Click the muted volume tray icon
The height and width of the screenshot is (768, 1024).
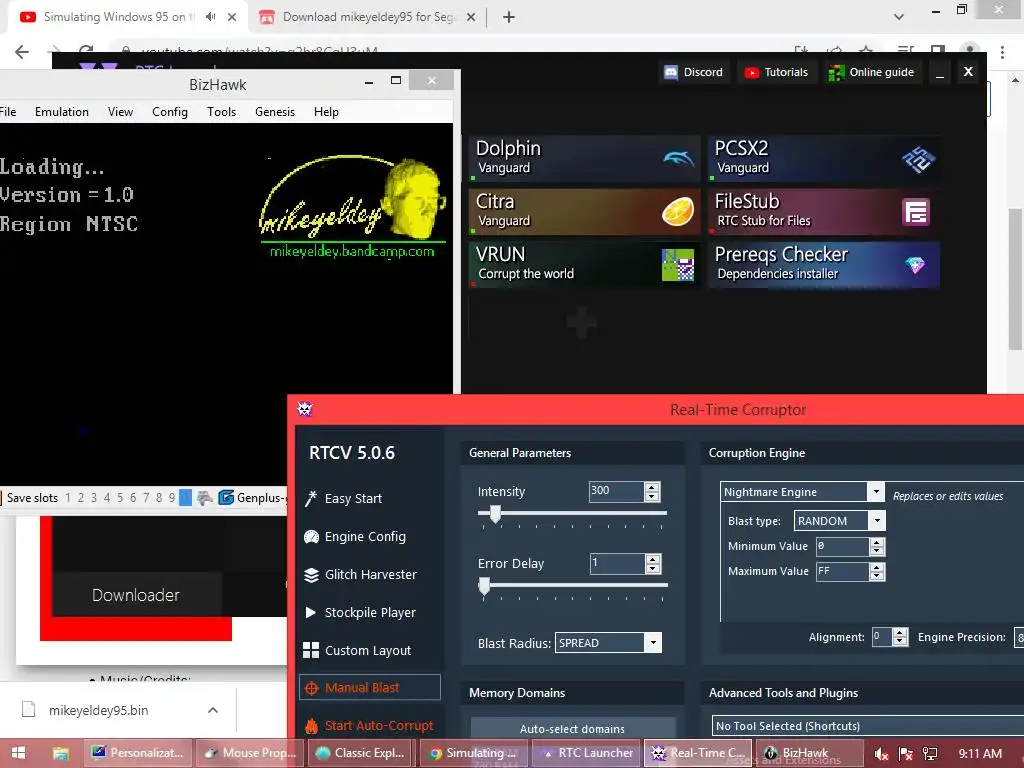881,754
